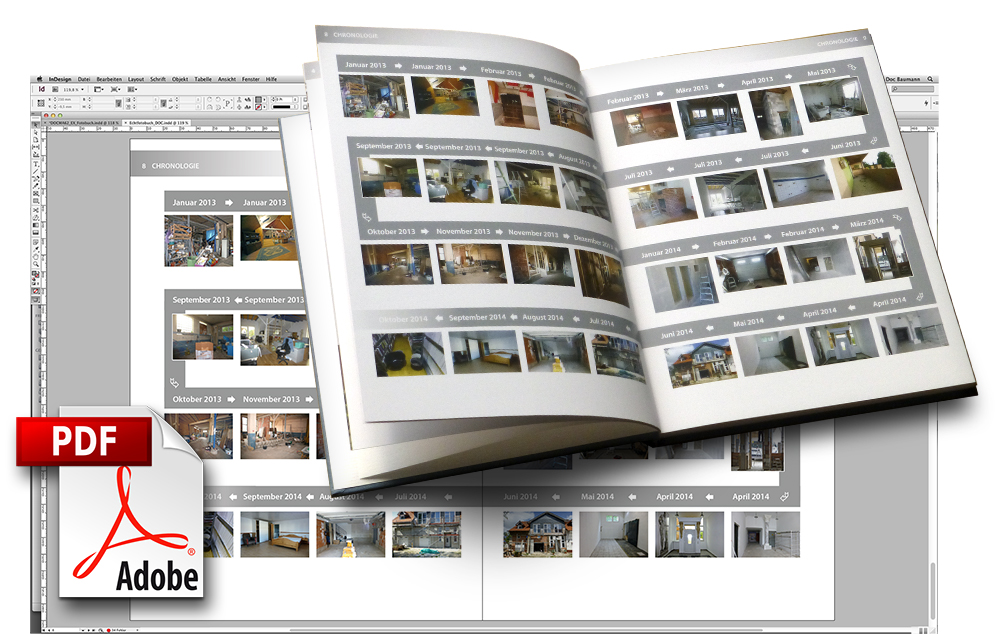1000x634 pixels.
Task: Select the Zoom tool in tool panel
Action: pos(36,265)
